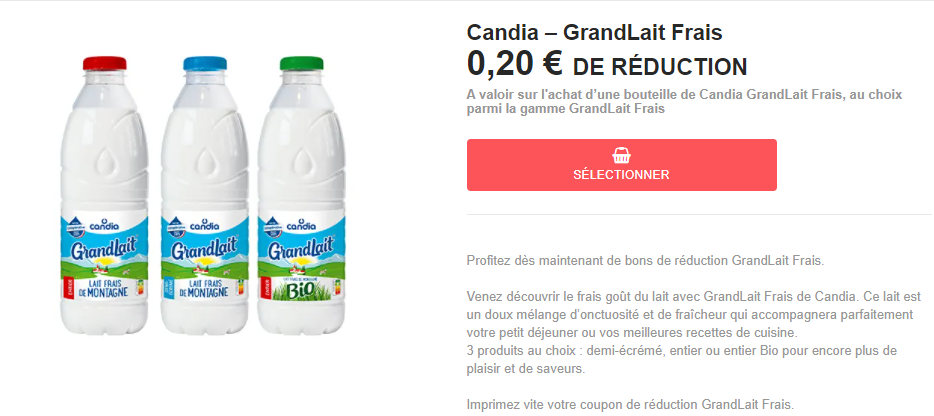Click the Candia – GrandLait Frais title
This screenshot has width=934, height=416.
pos(594,33)
